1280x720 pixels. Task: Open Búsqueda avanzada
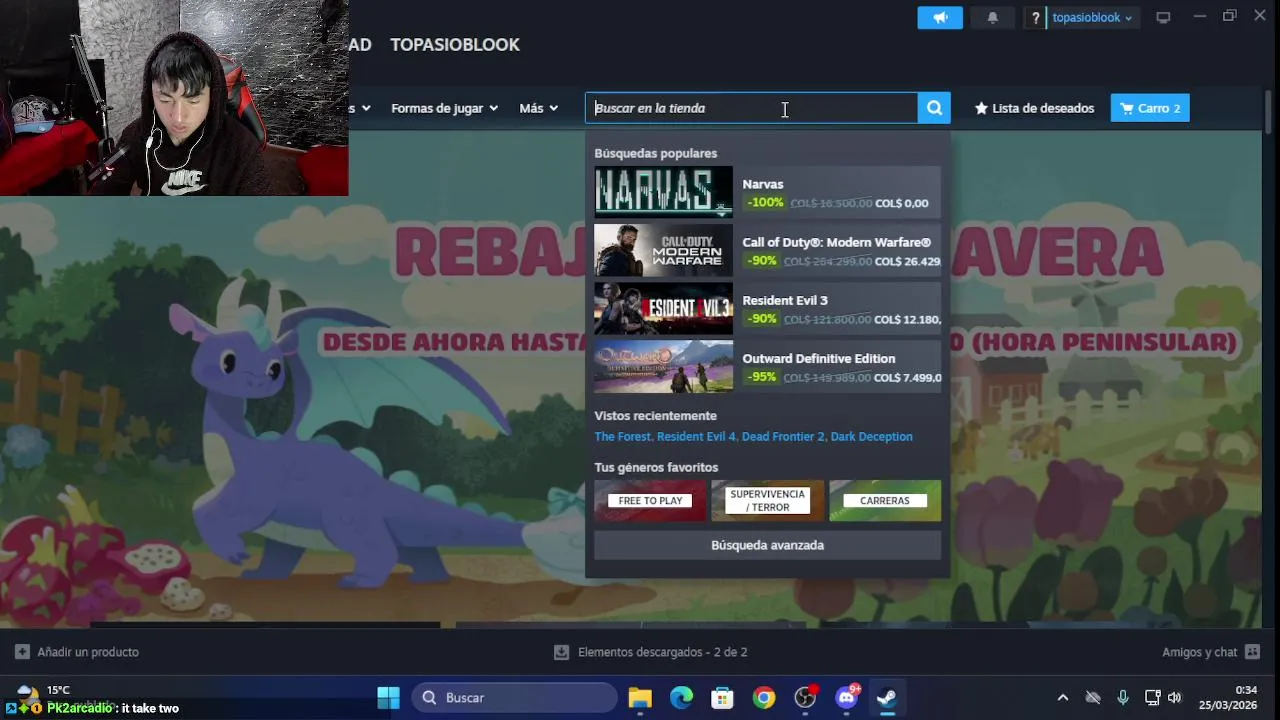click(x=767, y=545)
